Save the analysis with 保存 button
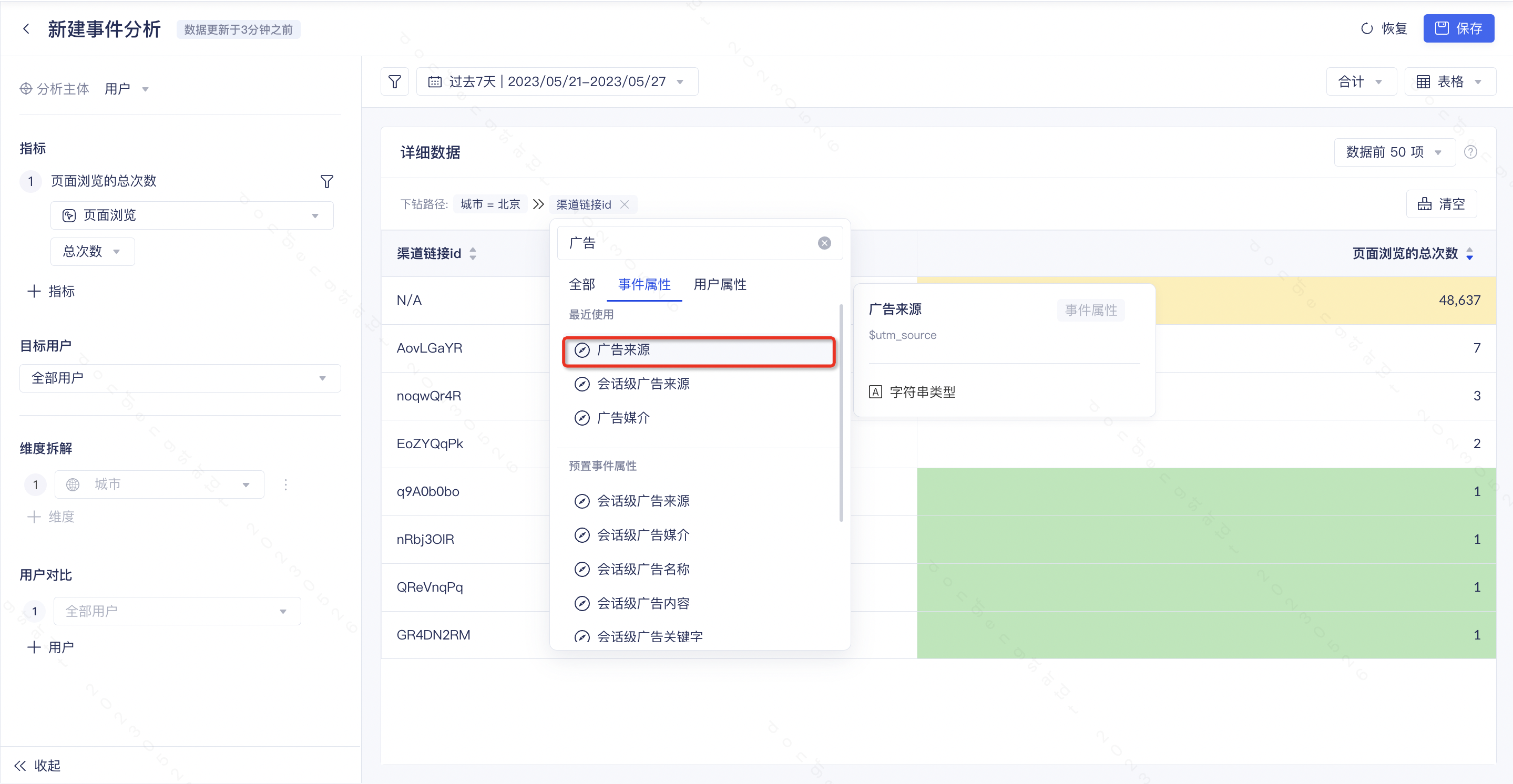This screenshot has width=1513, height=784. pyautogui.click(x=1458, y=28)
